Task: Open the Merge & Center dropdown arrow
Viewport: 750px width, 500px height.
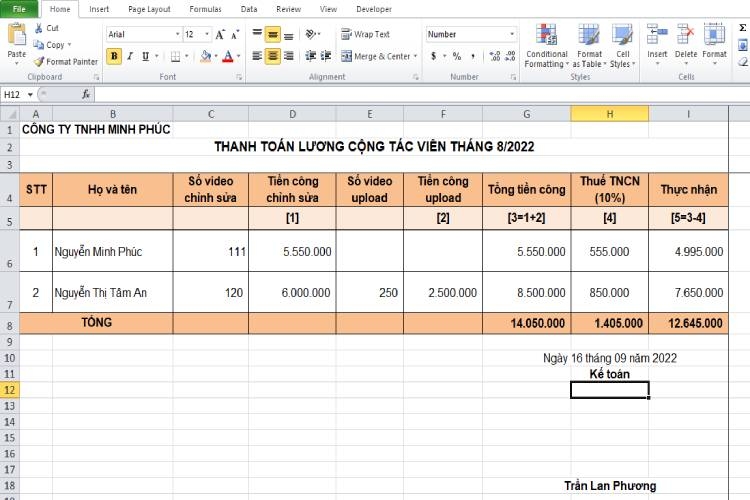Action: point(416,56)
